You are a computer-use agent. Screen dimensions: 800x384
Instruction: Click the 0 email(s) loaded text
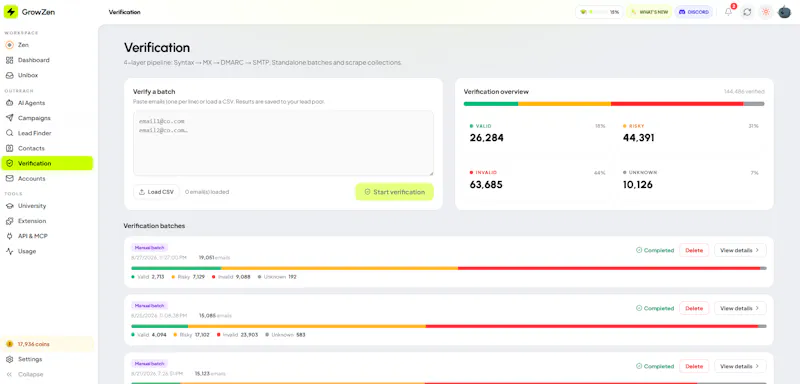pos(207,192)
